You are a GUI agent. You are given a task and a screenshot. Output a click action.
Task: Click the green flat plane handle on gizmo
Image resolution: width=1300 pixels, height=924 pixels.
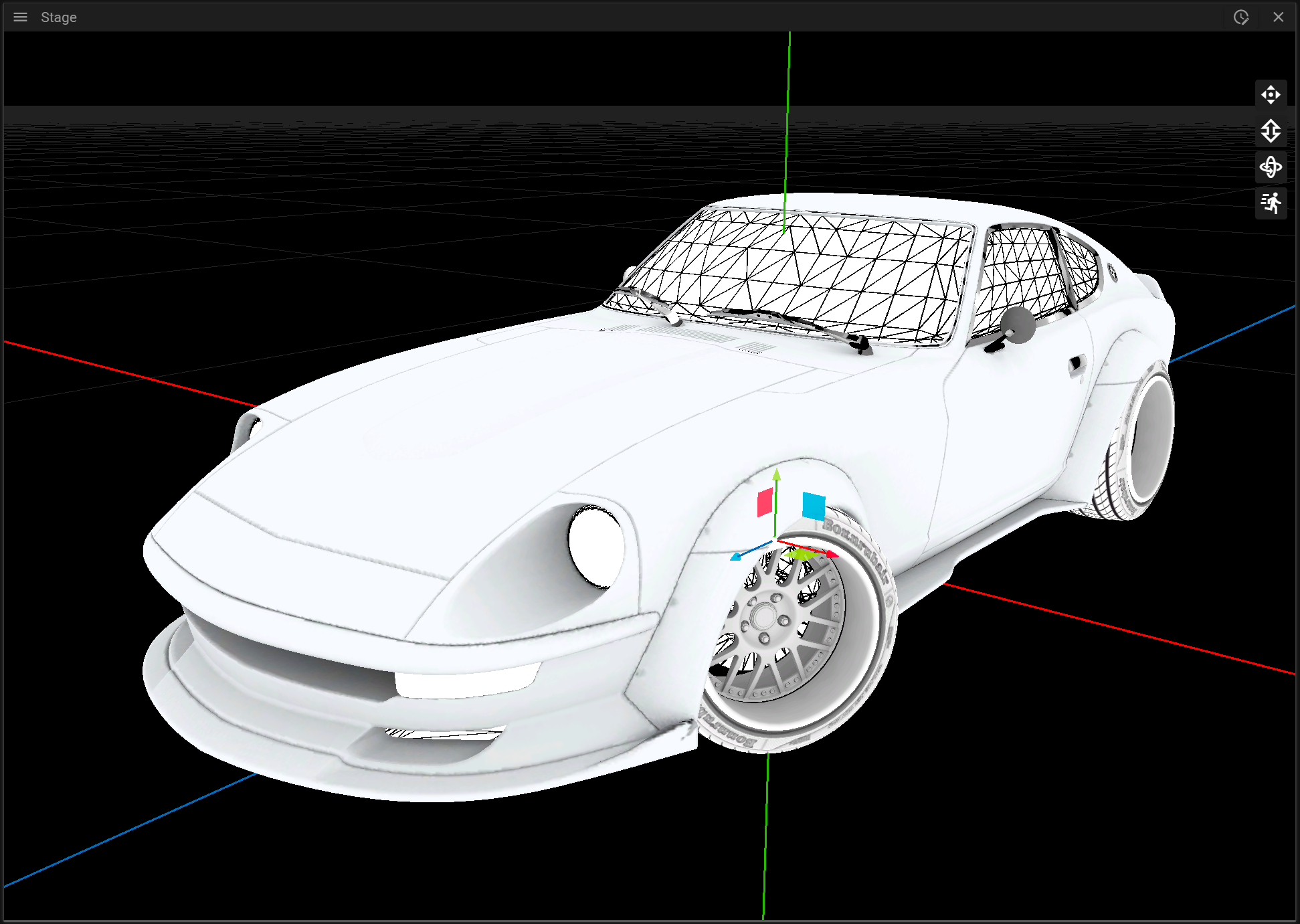[x=801, y=555]
